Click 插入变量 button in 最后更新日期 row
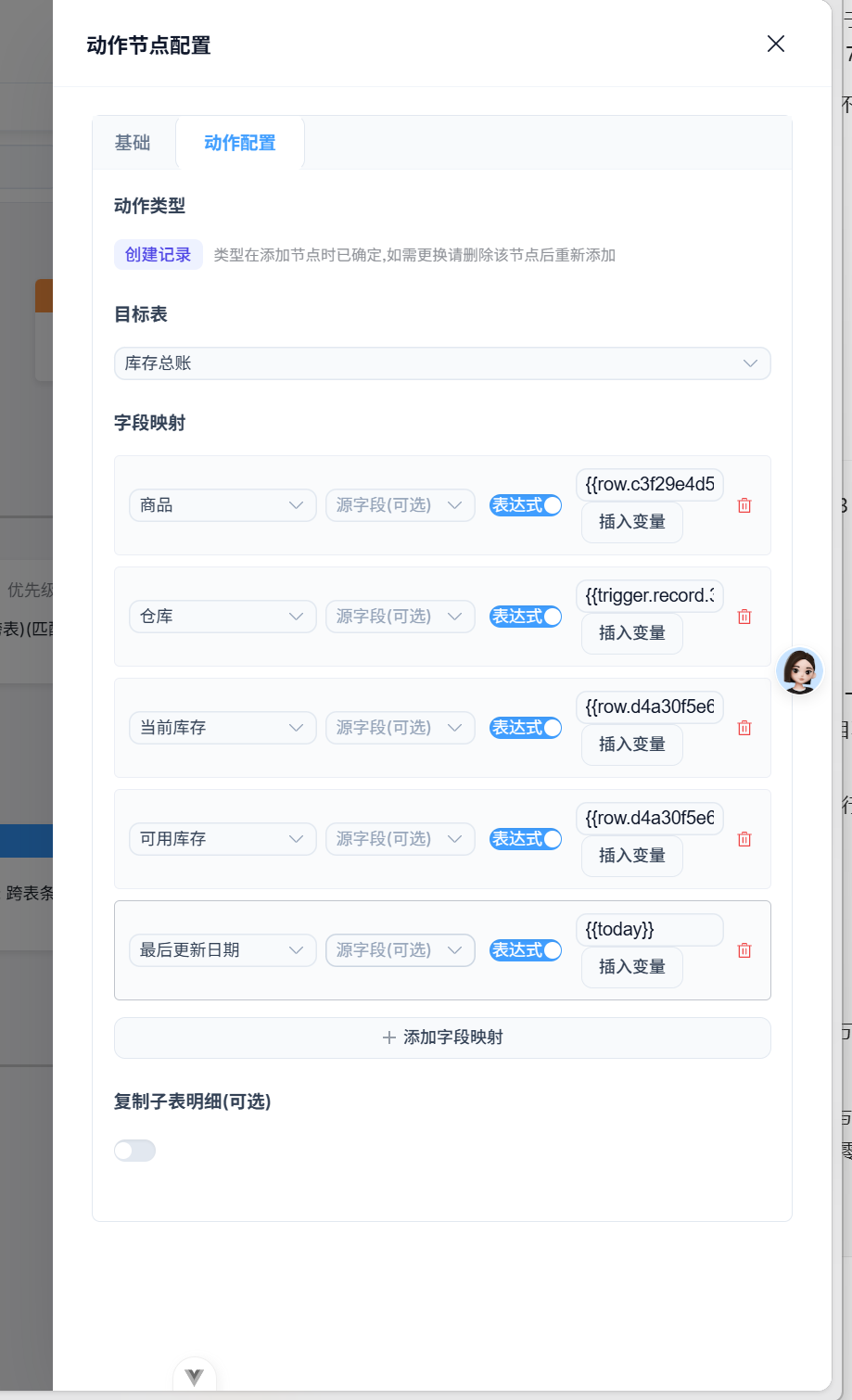Image resolution: width=852 pixels, height=1400 pixels. [632, 967]
